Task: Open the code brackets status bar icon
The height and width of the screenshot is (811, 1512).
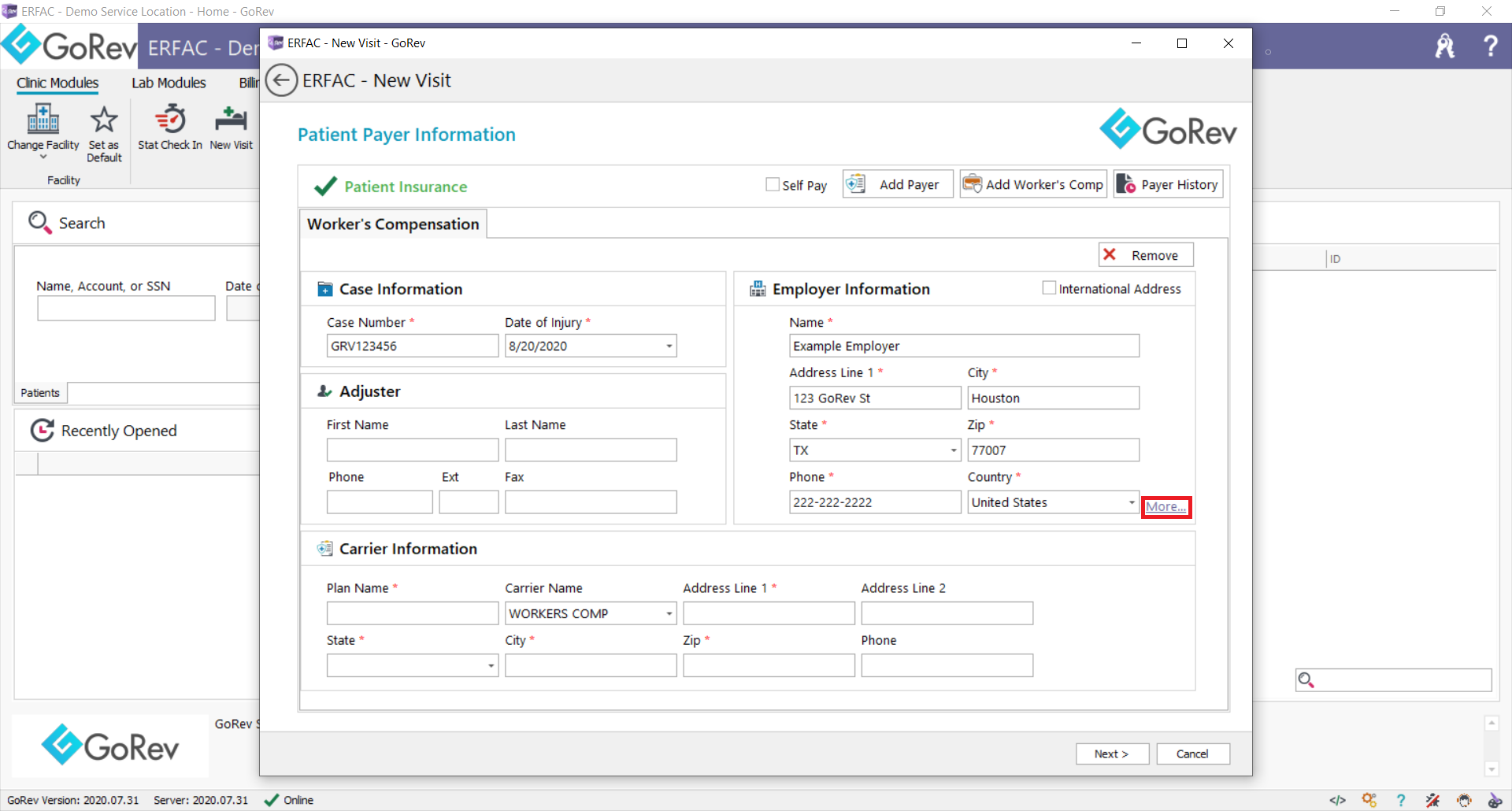Action: (1337, 800)
